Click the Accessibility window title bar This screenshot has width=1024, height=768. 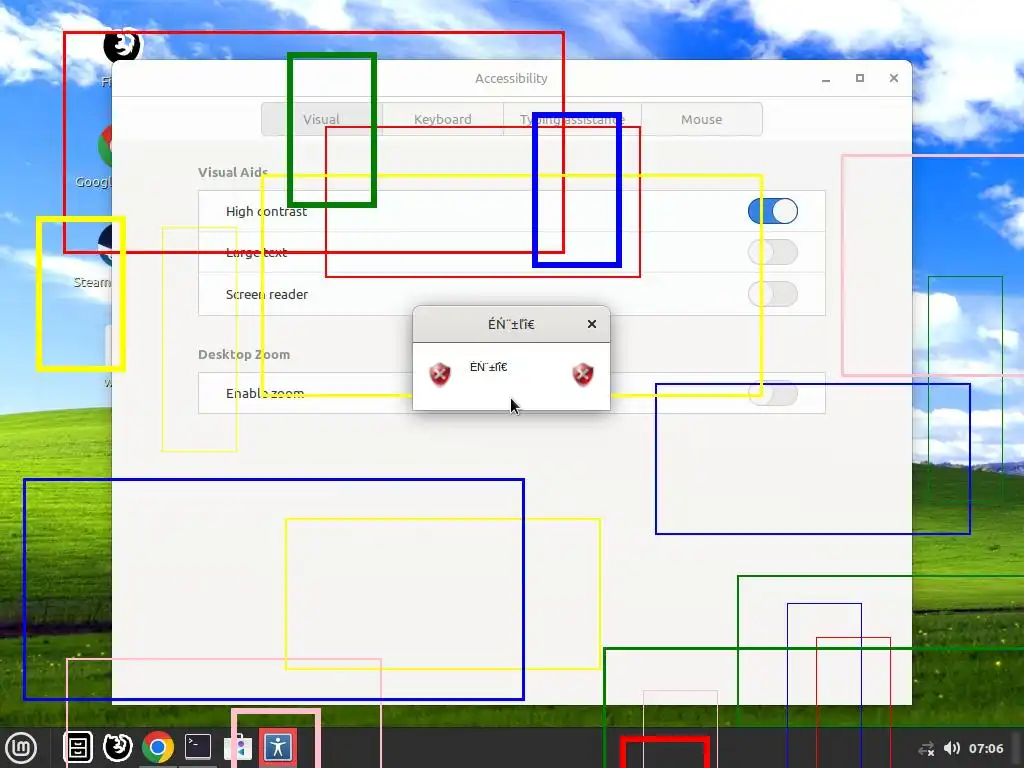pyautogui.click(x=511, y=78)
